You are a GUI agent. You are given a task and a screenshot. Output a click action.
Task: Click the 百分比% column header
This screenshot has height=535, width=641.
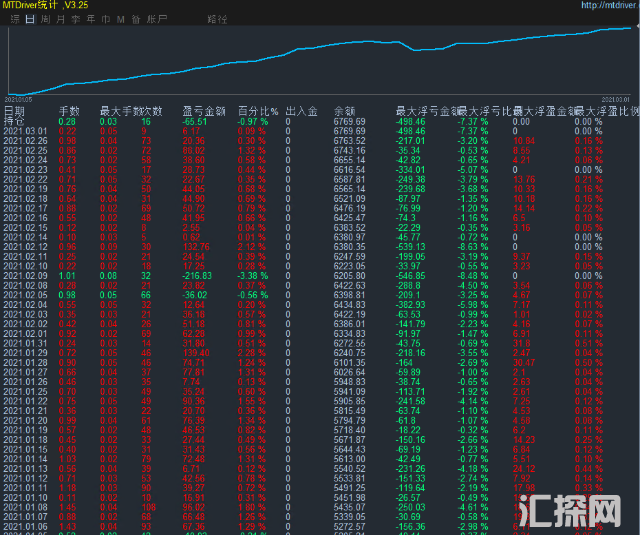[257, 111]
